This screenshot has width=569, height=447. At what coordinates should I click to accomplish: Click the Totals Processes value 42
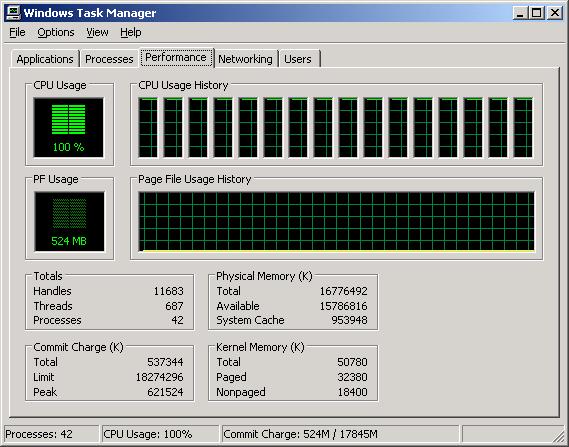pos(177,320)
